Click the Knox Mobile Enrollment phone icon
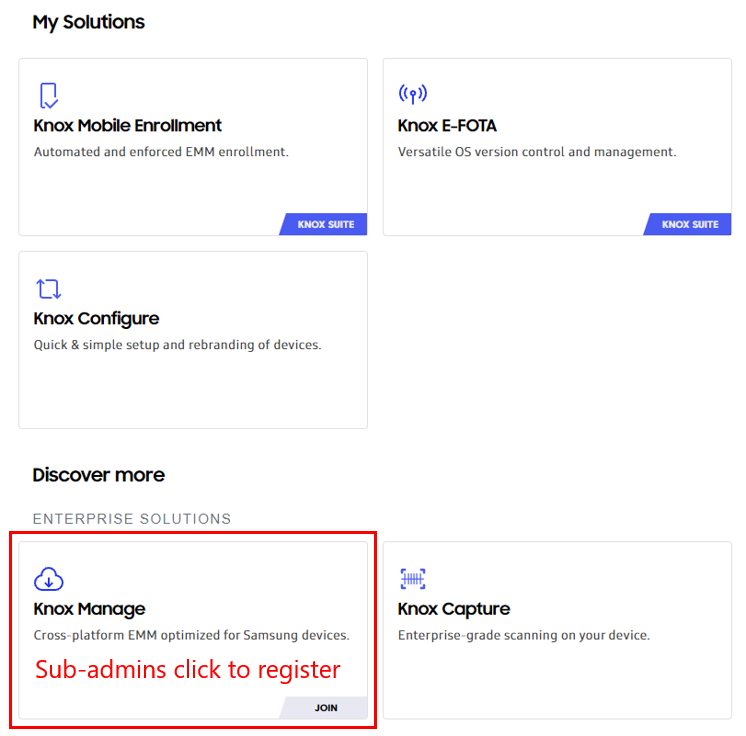 48,96
